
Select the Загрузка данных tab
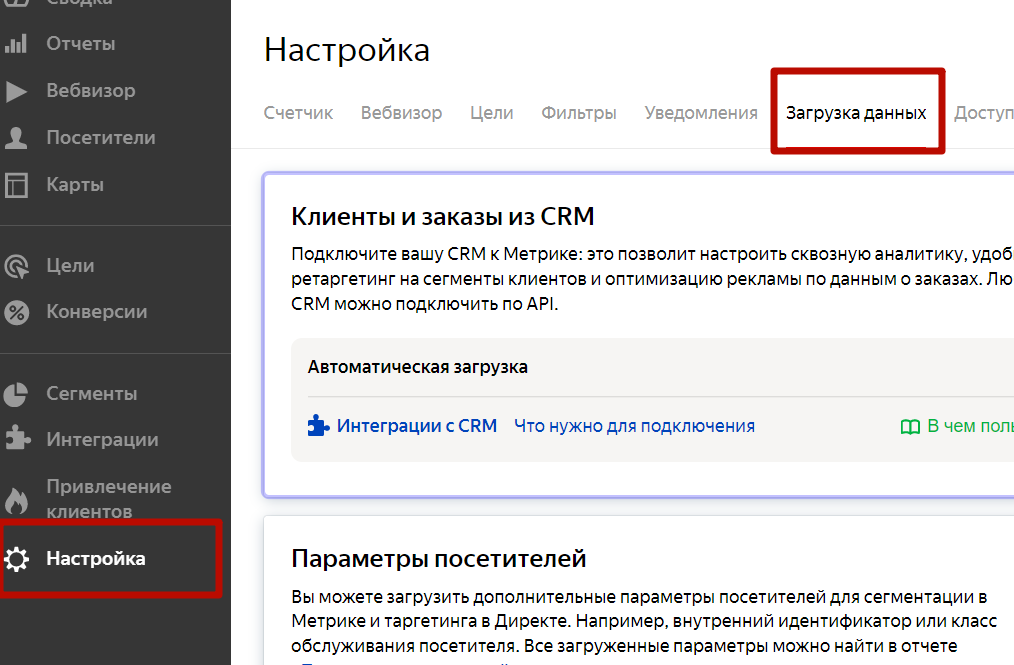856,113
